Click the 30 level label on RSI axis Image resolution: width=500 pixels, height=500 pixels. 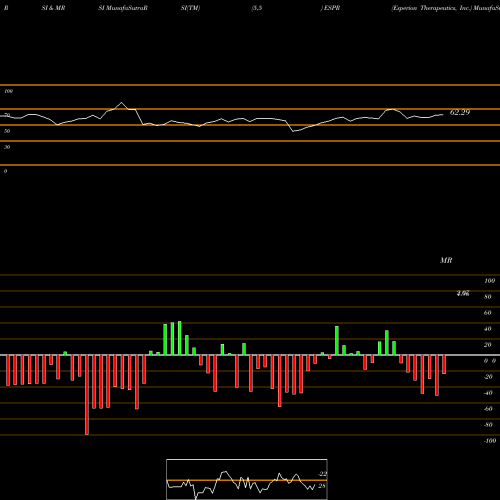[7, 147]
